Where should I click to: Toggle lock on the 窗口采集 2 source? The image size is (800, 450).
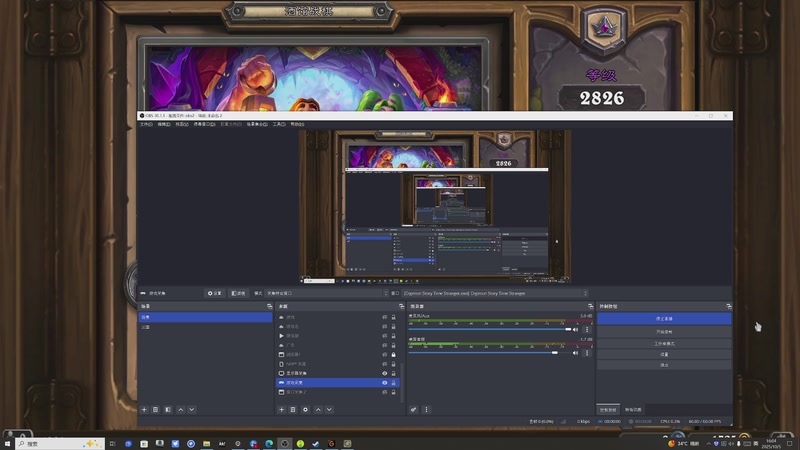pos(393,392)
